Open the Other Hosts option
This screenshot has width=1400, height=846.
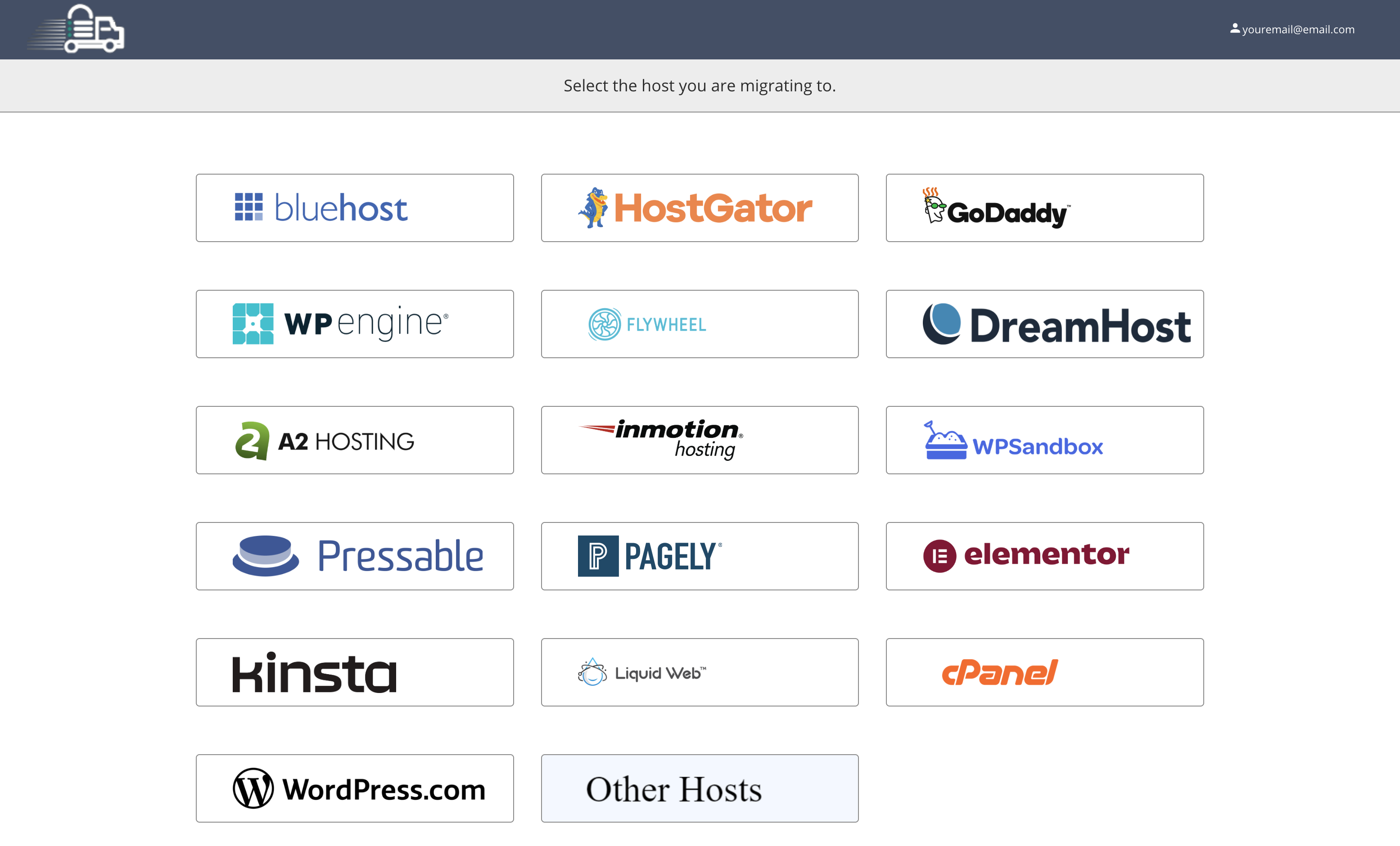700,788
